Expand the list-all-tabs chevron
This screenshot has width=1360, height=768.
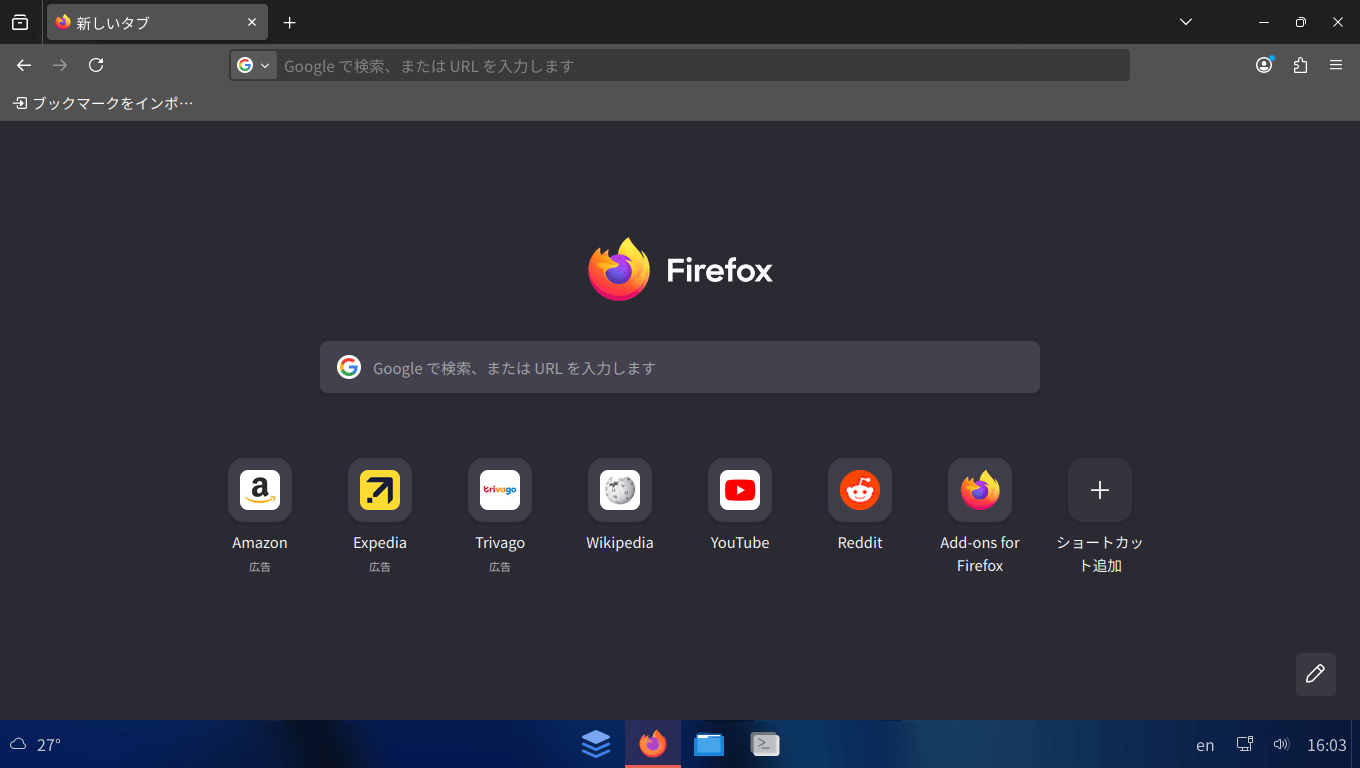tap(1186, 22)
